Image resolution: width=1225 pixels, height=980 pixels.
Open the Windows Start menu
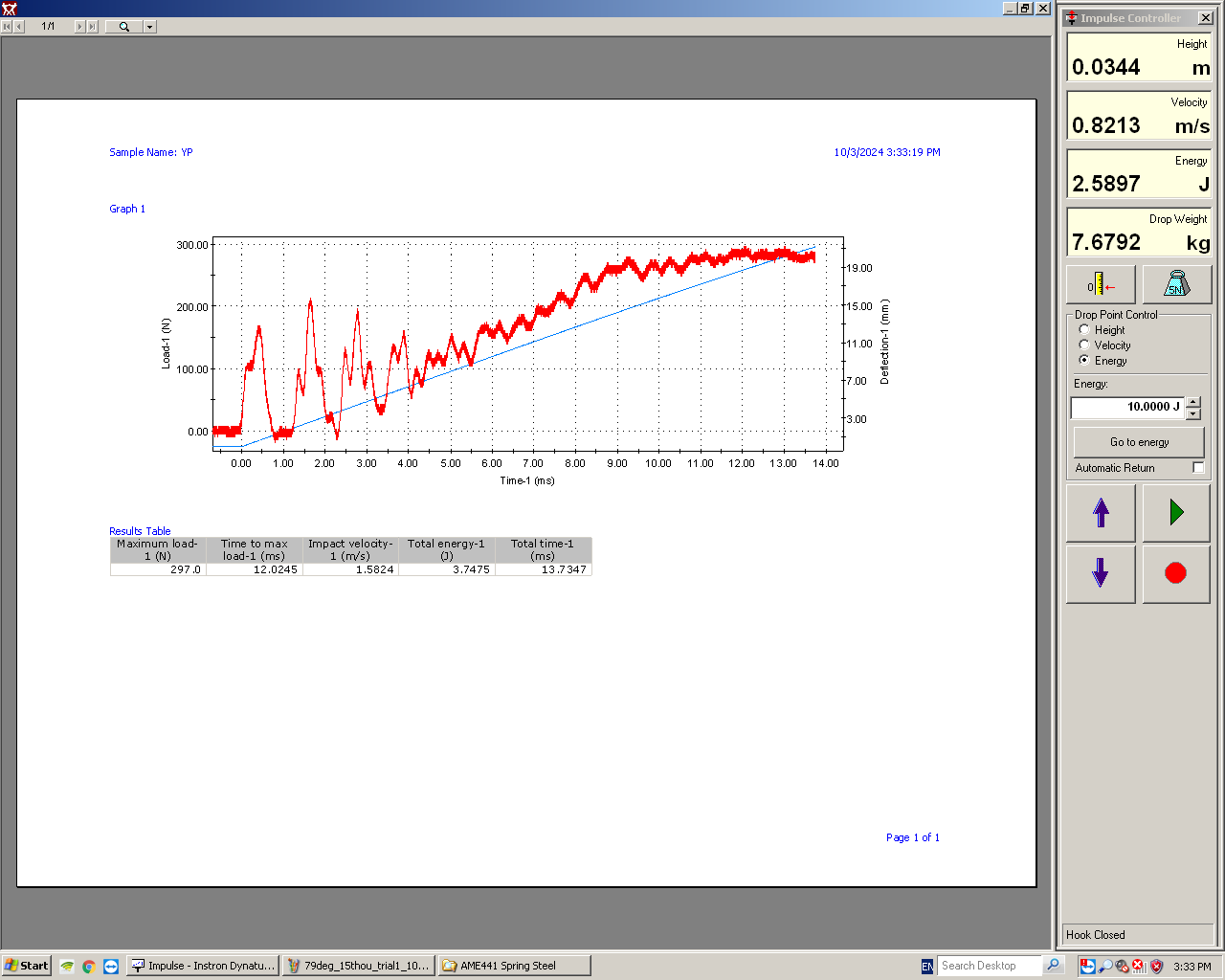point(26,966)
